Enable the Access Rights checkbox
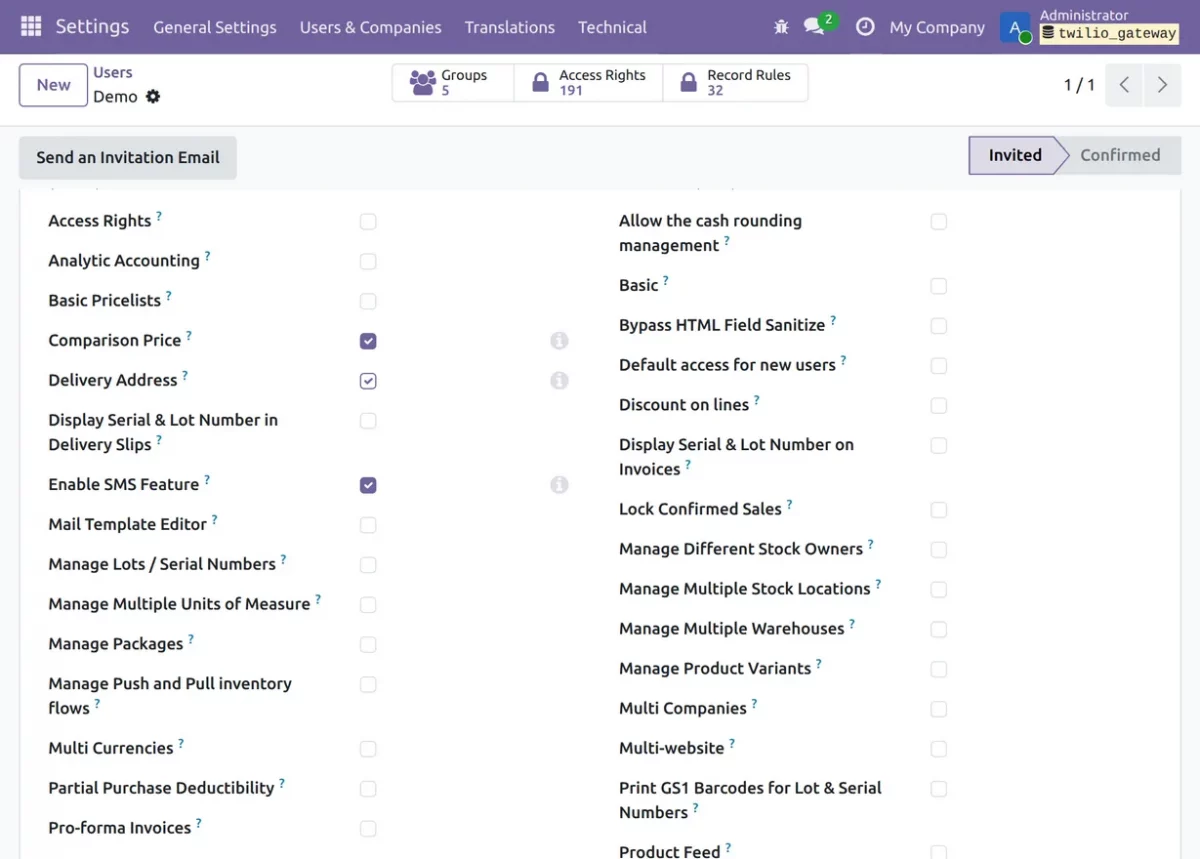 coord(368,221)
